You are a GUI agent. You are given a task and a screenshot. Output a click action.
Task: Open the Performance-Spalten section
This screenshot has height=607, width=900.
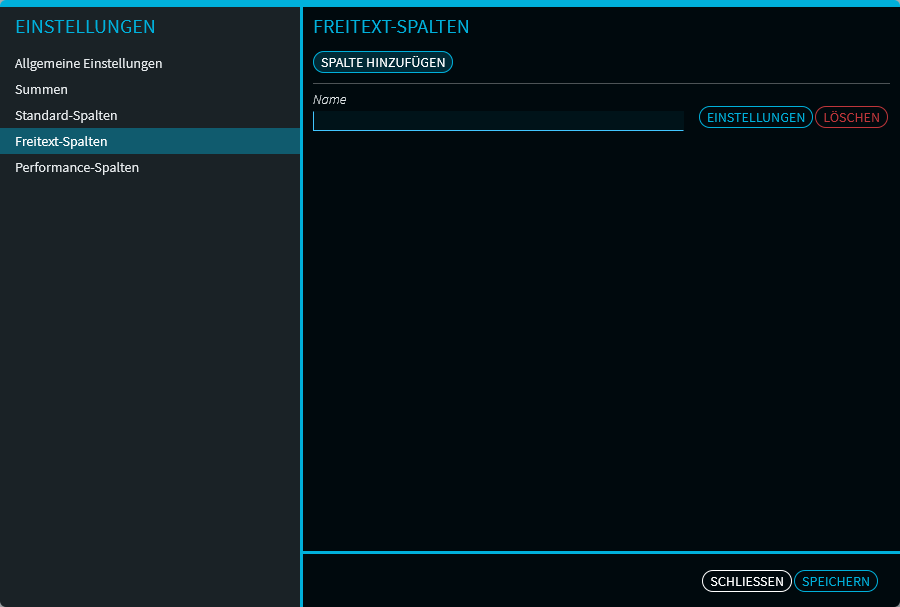(x=77, y=168)
